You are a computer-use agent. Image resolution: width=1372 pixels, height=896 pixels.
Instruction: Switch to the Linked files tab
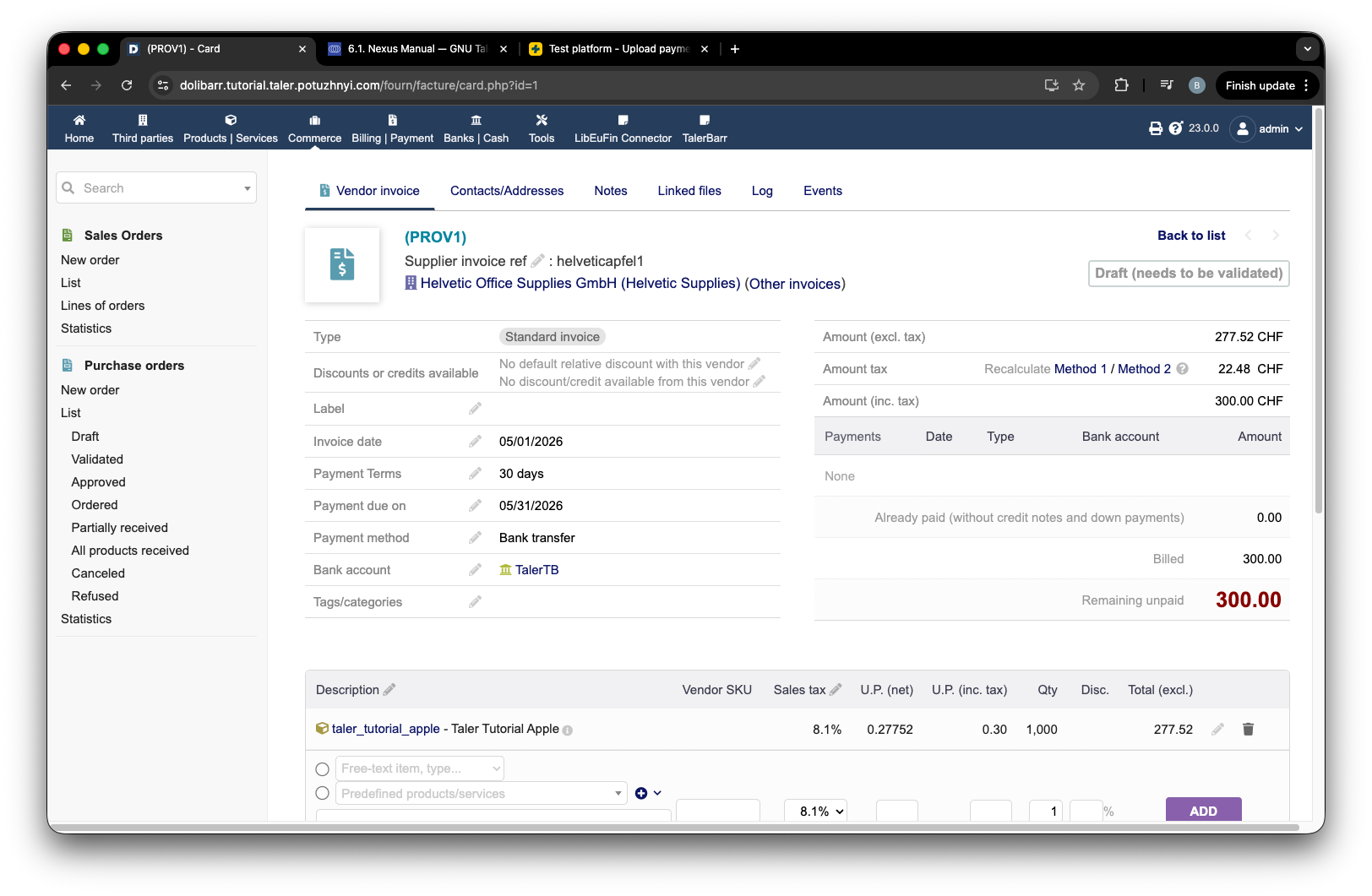pos(689,191)
